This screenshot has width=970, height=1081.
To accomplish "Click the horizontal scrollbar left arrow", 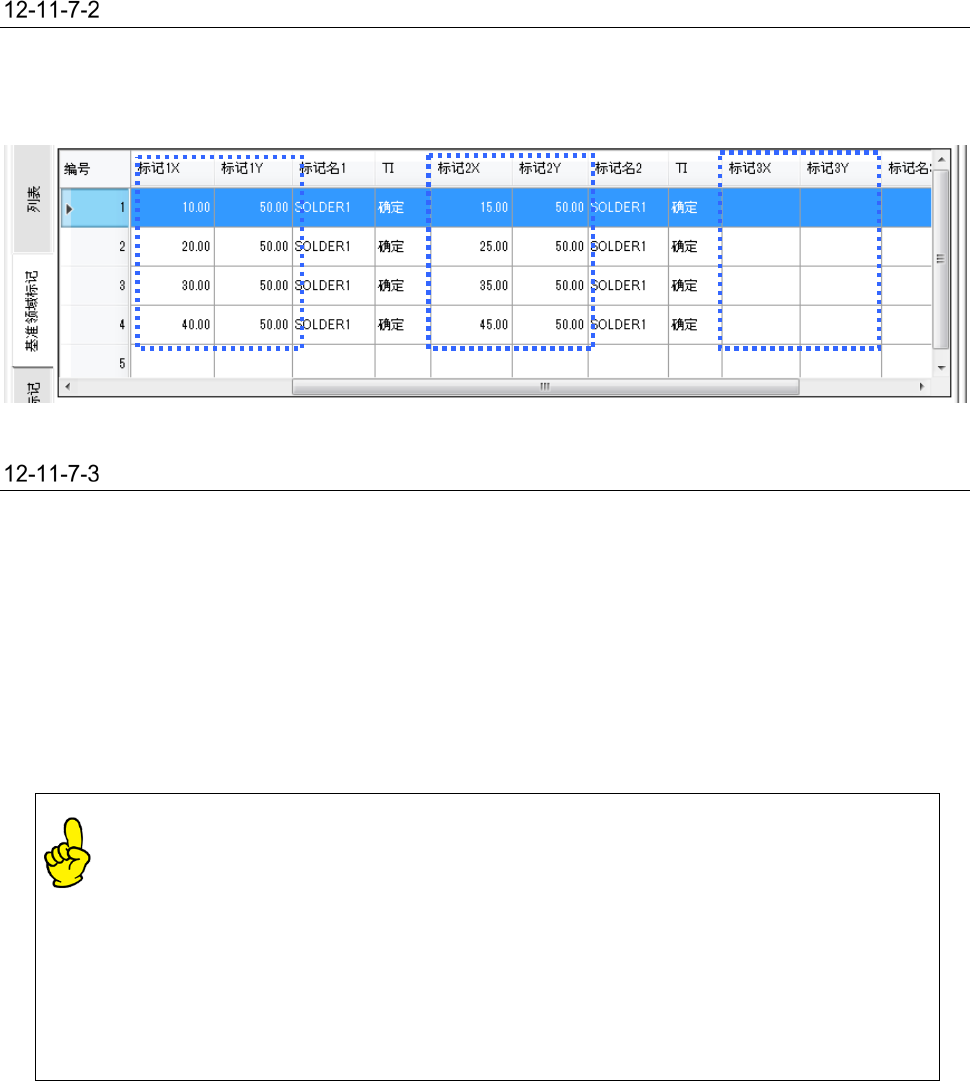I will click(68, 387).
